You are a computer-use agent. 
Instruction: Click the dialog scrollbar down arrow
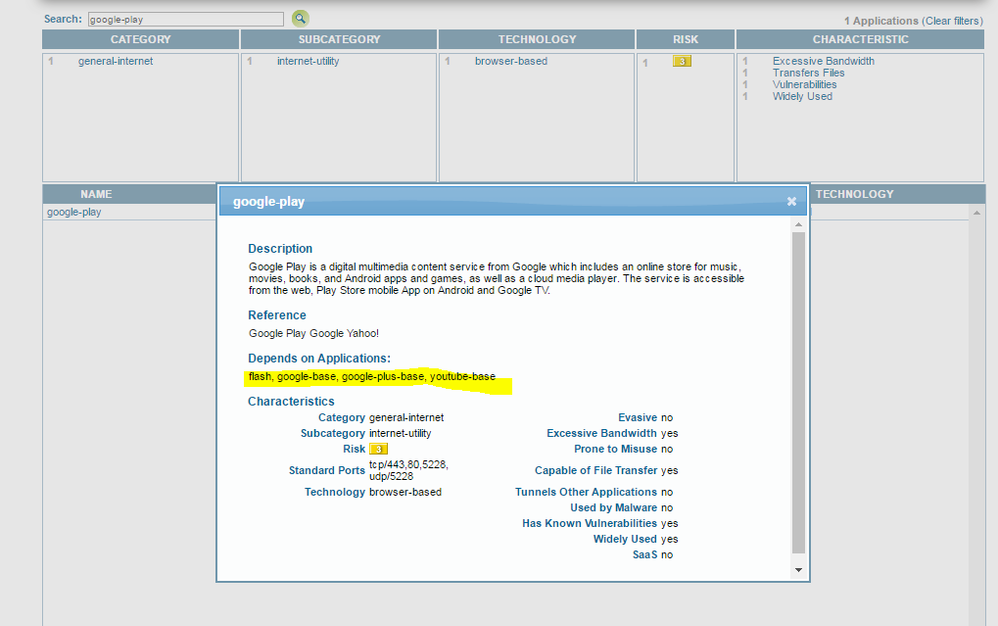[x=799, y=570]
